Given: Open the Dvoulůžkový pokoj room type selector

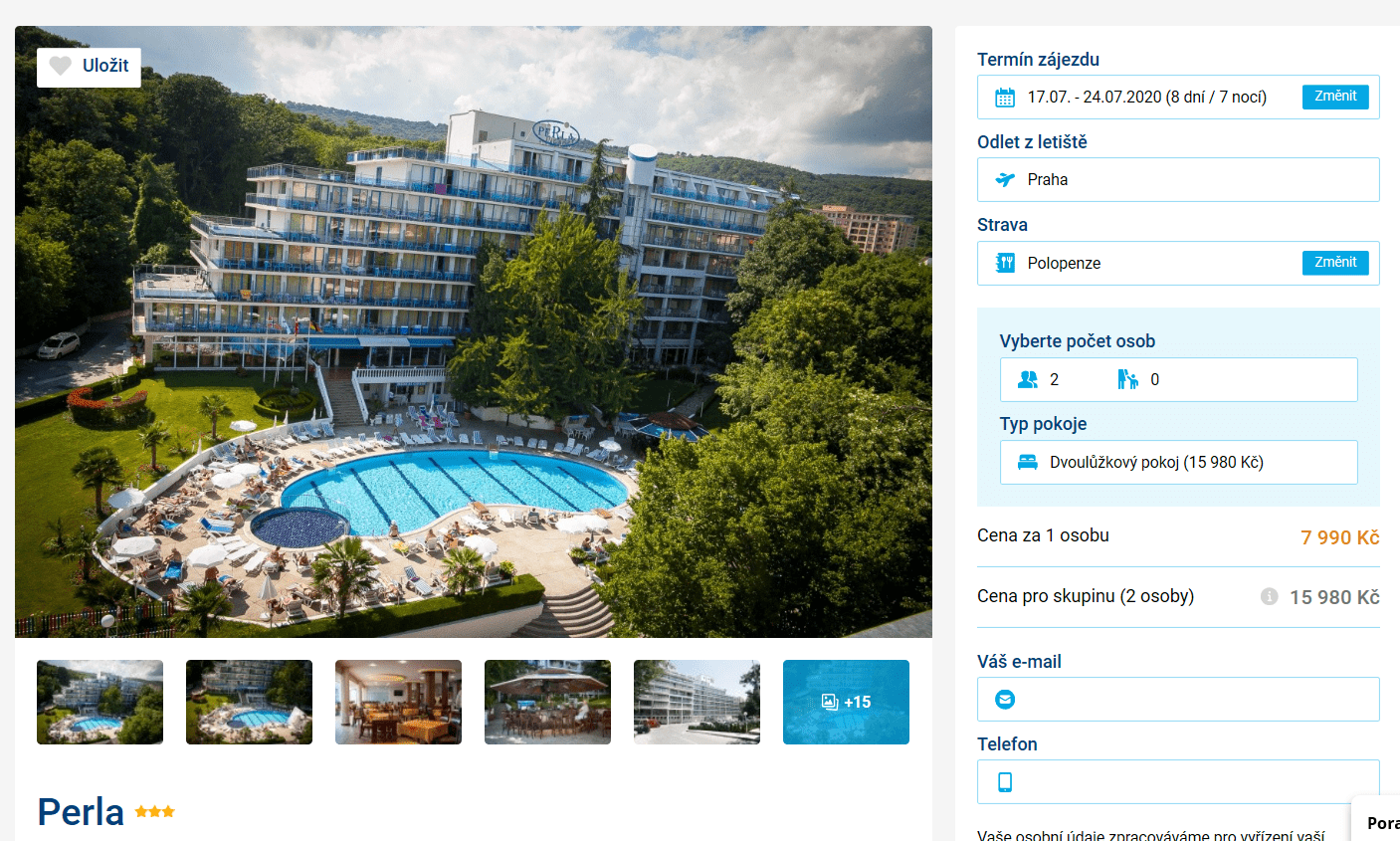Looking at the screenshot, I should (x=1178, y=462).
